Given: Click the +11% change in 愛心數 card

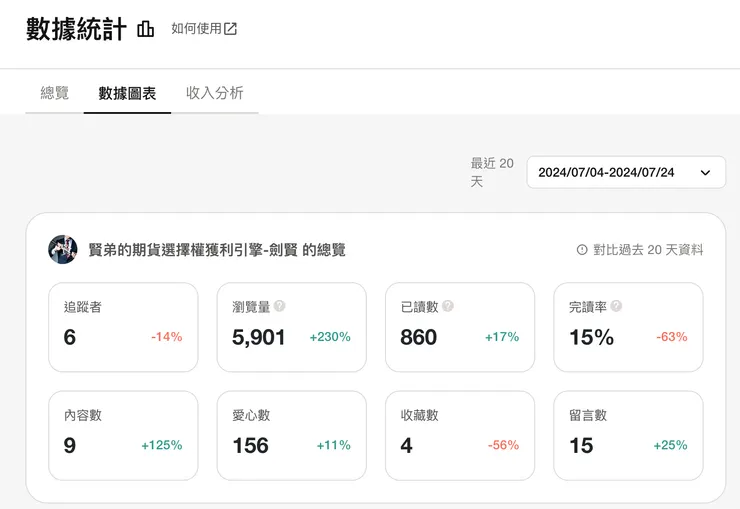Looking at the screenshot, I should pyautogui.click(x=334, y=445).
